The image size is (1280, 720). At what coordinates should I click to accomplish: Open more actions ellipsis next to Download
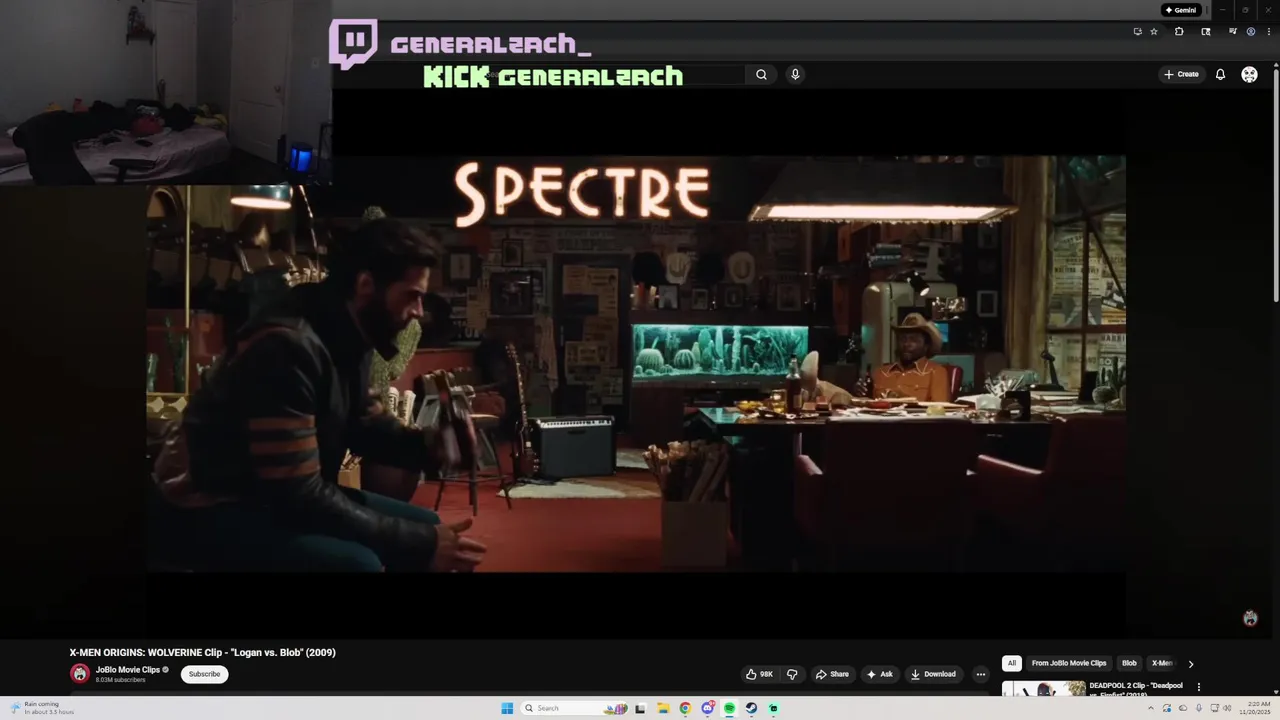pyautogui.click(x=980, y=674)
